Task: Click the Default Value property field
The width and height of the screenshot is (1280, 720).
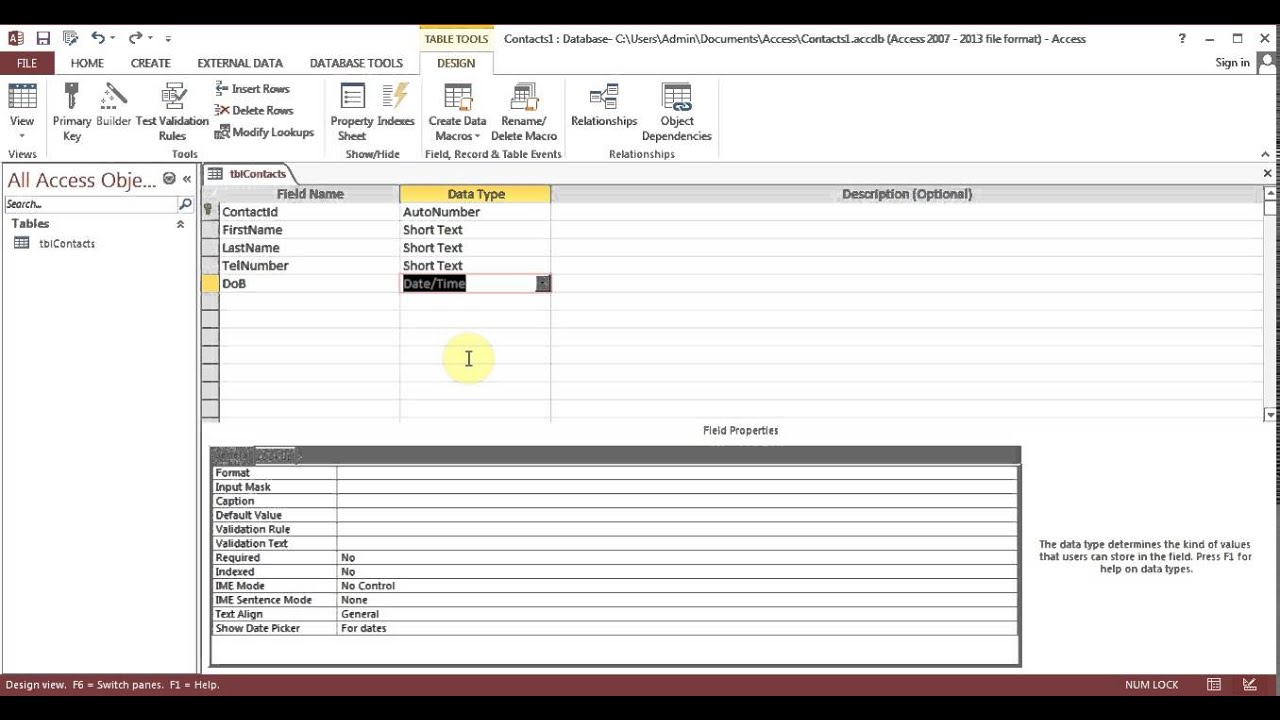Action: tap(677, 515)
